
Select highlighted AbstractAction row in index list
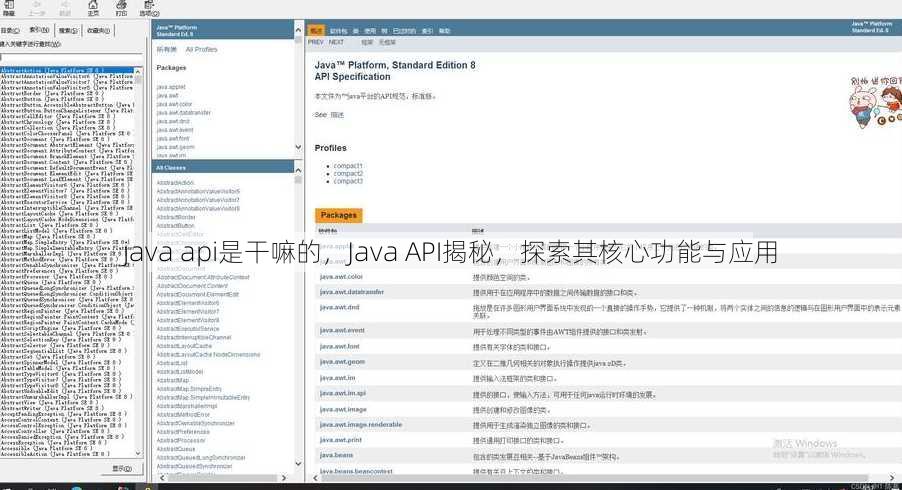pyautogui.click(x=67, y=70)
